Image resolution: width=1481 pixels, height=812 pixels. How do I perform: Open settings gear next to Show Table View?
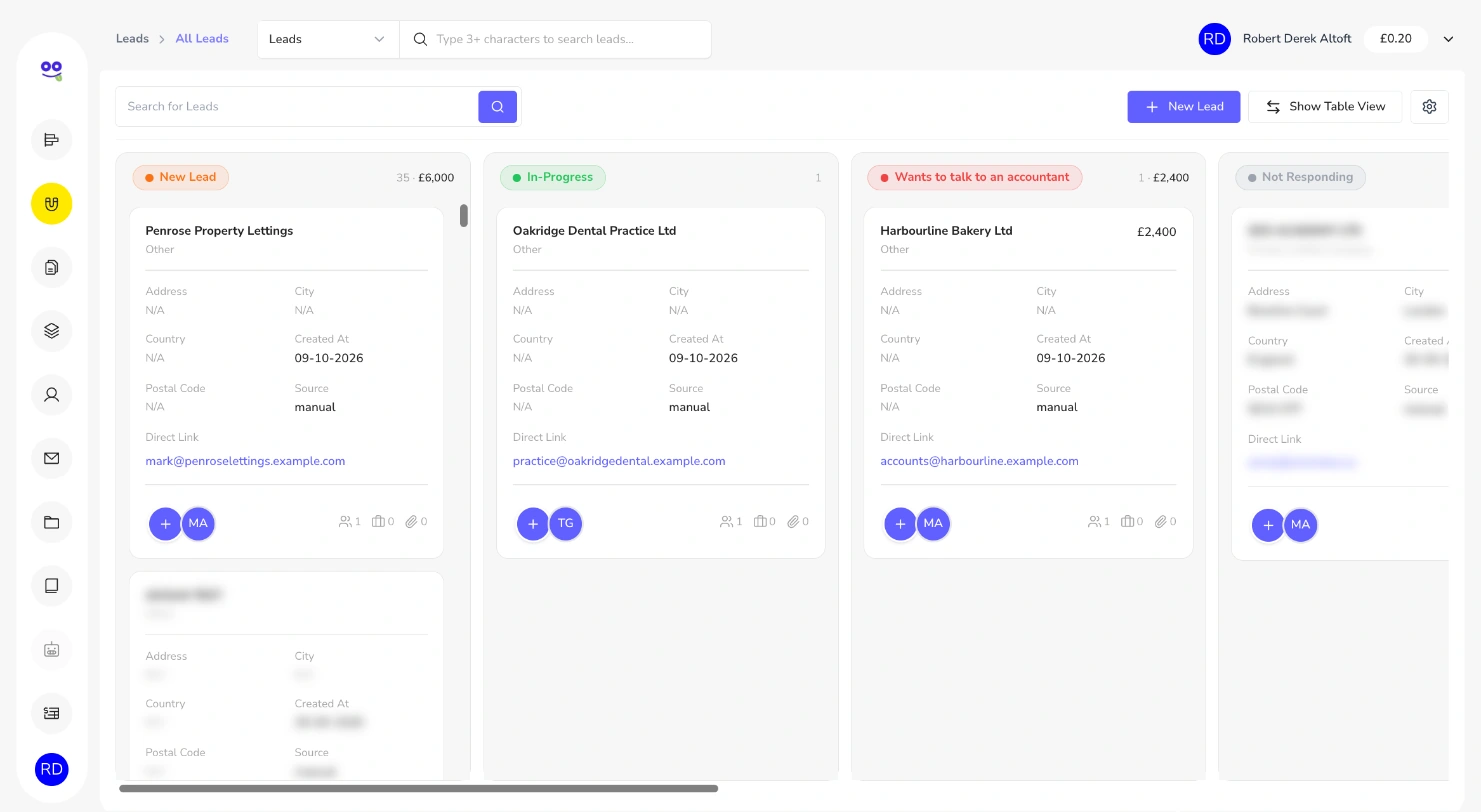(x=1429, y=106)
